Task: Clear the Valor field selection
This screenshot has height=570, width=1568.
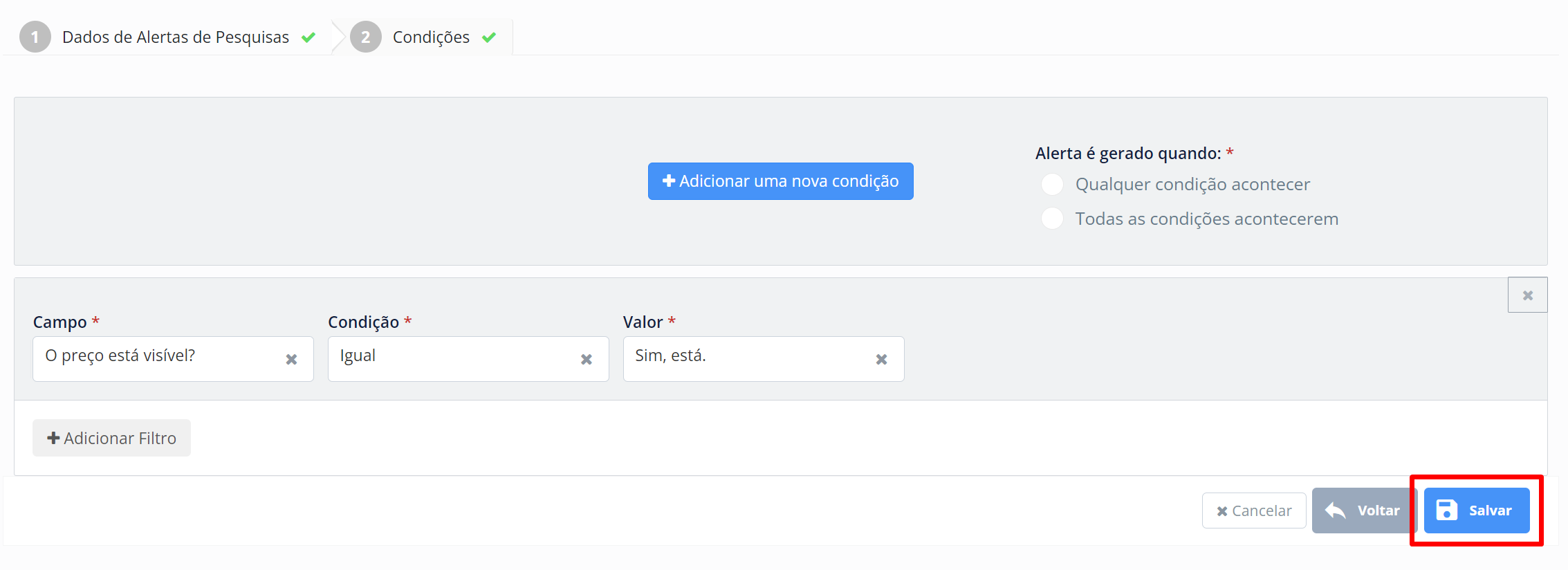Action: coord(881,359)
